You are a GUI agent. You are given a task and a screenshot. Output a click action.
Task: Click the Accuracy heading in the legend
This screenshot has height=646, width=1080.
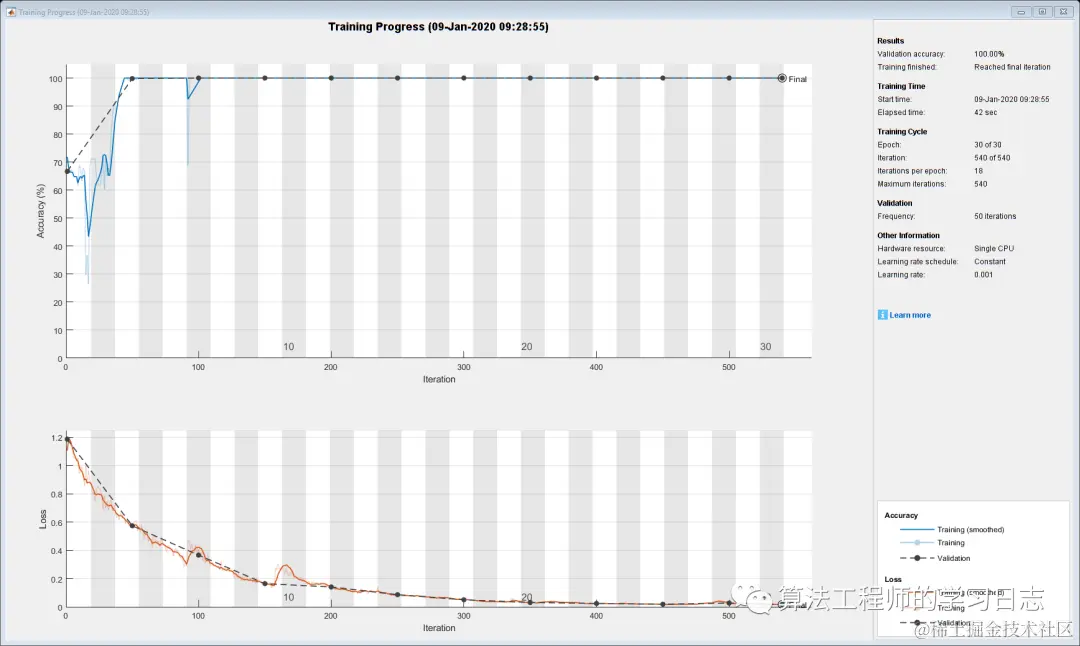click(901, 515)
